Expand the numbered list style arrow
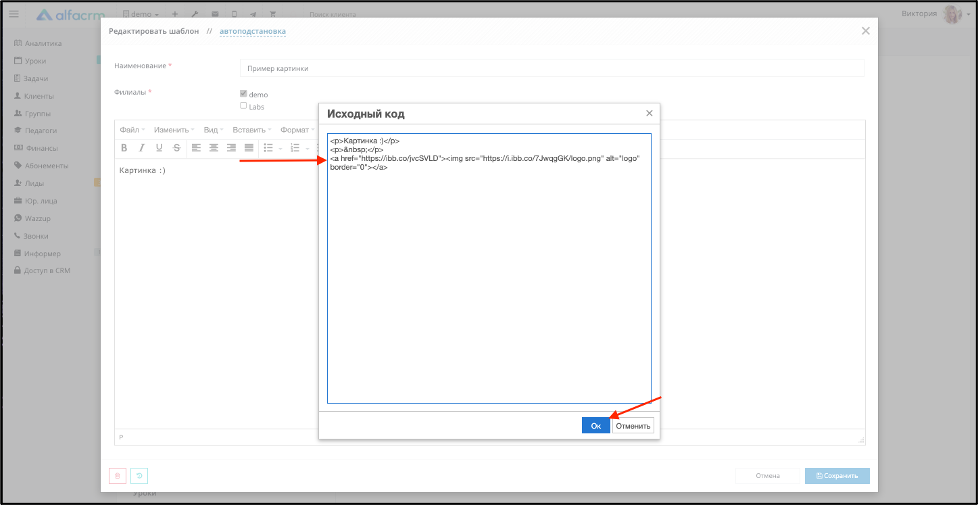The width and height of the screenshot is (979, 506). click(307, 148)
